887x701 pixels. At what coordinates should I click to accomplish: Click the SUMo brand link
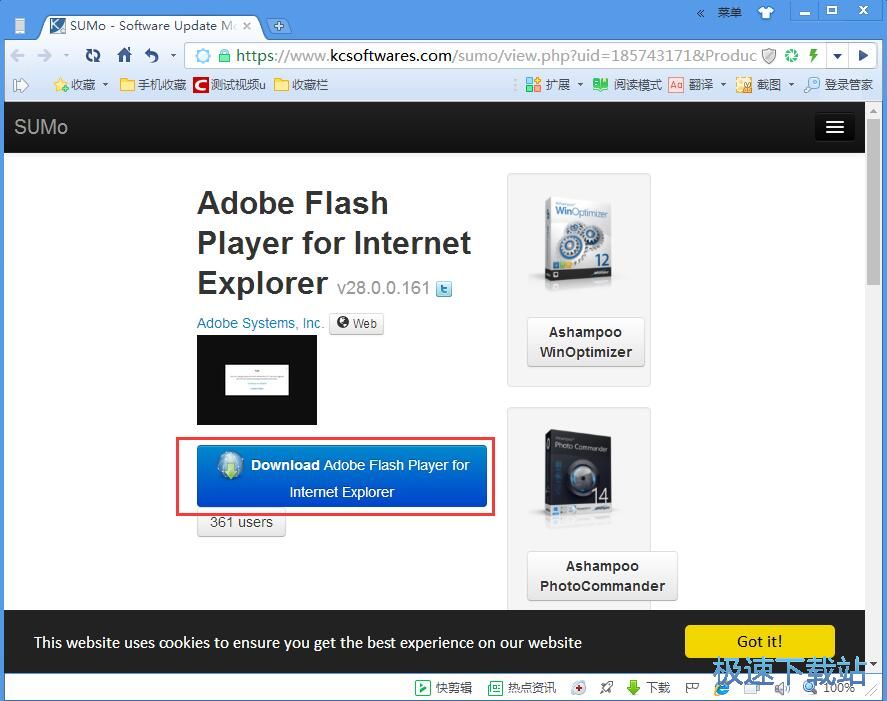point(41,127)
